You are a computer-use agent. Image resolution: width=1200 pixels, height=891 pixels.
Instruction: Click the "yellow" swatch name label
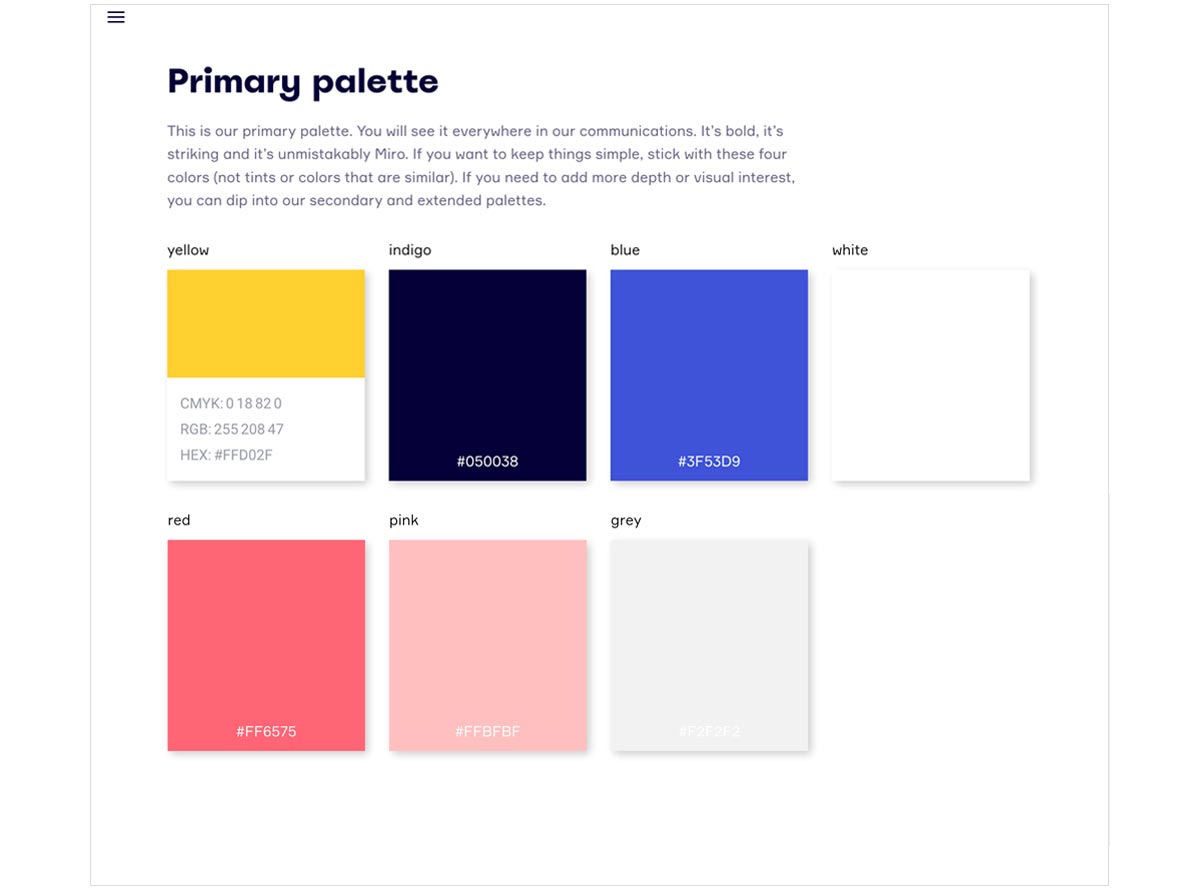[x=188, y=250]
